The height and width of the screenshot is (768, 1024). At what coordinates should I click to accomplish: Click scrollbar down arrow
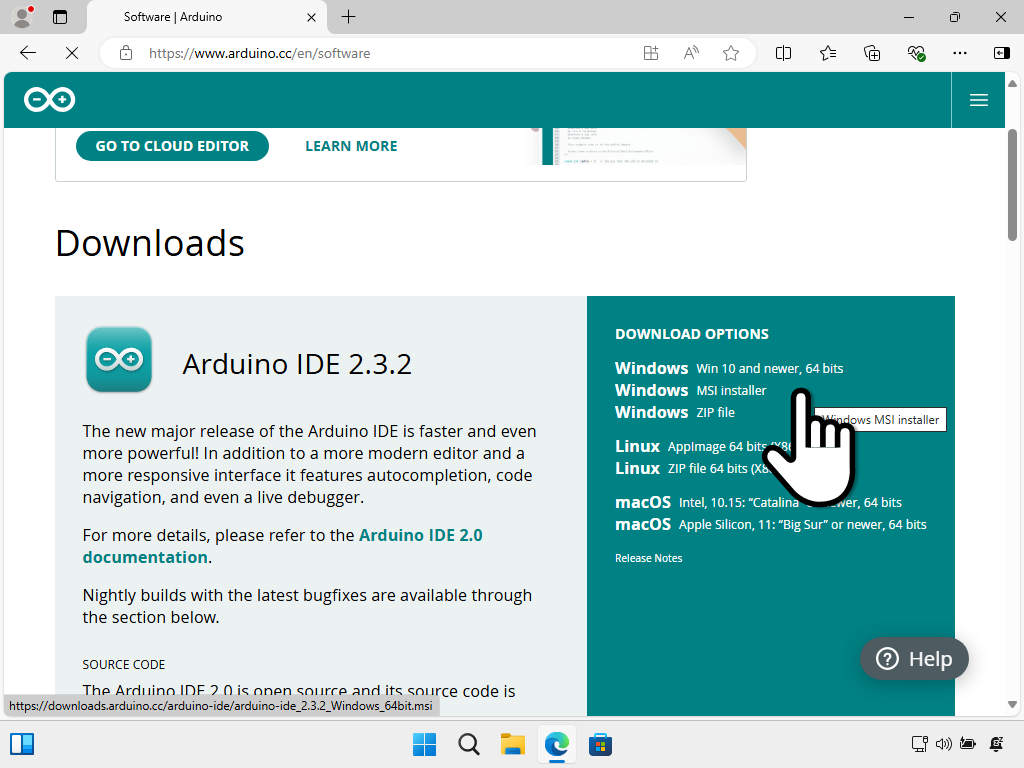[x=1012, y=705]
